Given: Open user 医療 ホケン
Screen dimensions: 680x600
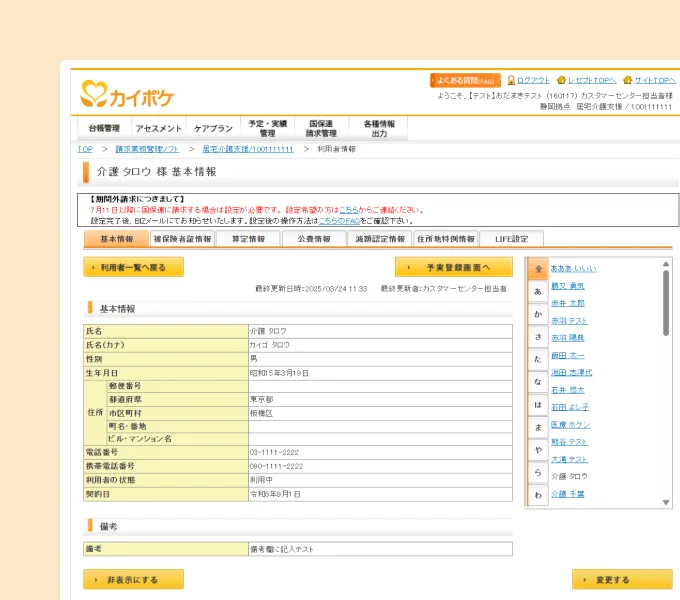Looking at the screenshot, I should pos(571,424).
